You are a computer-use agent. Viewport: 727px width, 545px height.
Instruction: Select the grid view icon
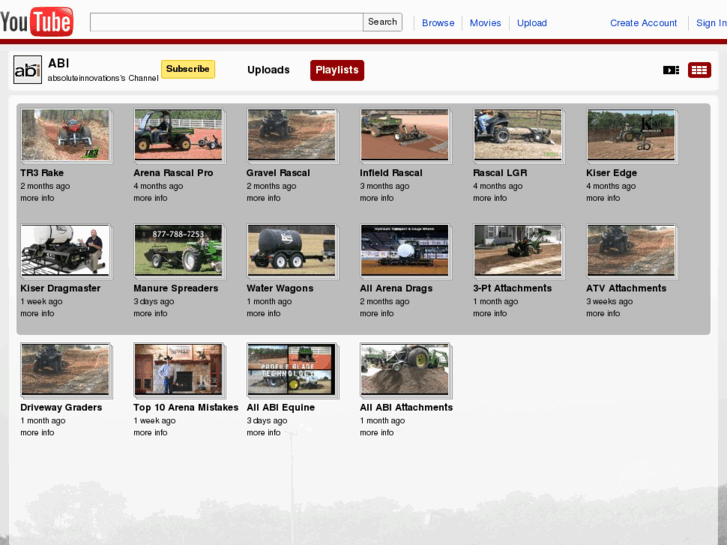pyautogui.click(x=699, y=70)
